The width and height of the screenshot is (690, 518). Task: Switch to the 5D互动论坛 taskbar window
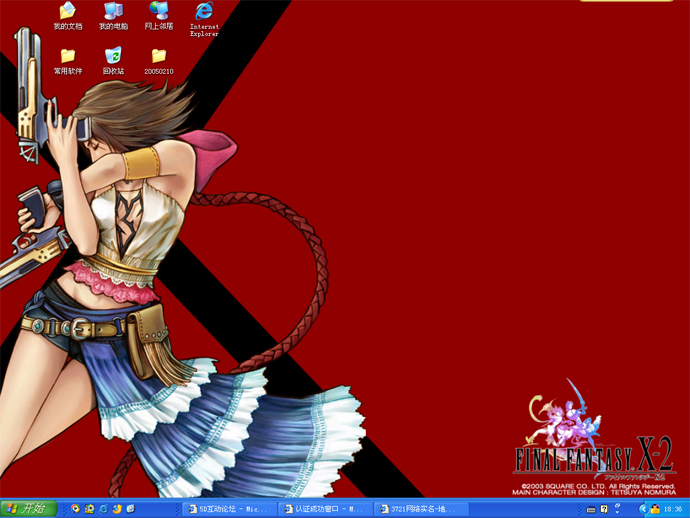coord(229,509)
